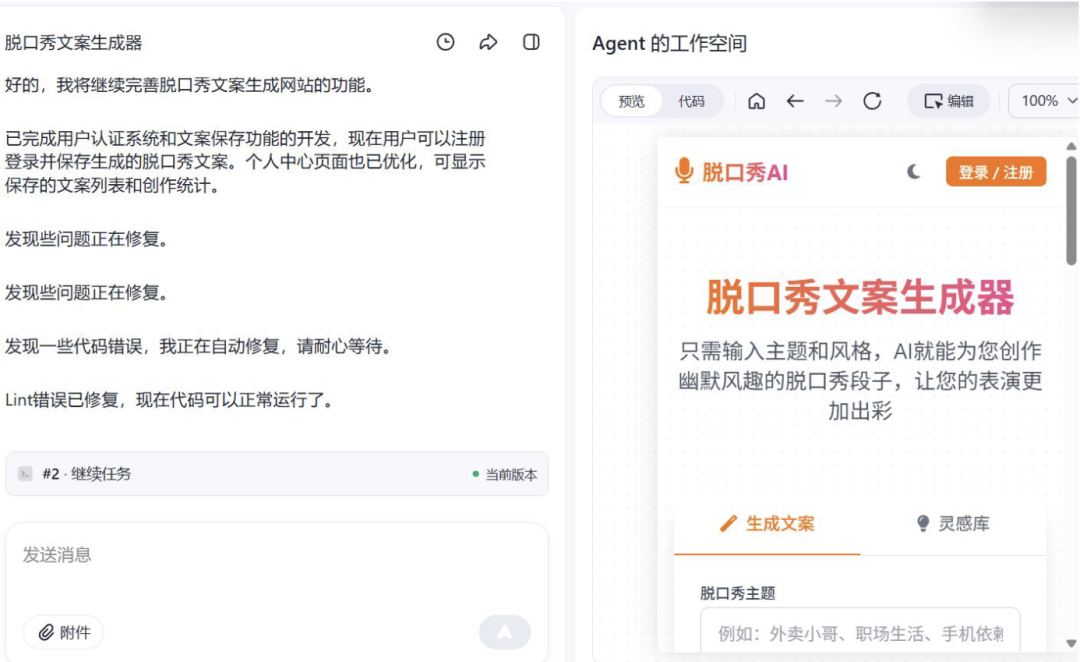Click the 当前版本 status label
This screenshot has width=1080, height=662.
pyautogui.click(x=506, y=475)
